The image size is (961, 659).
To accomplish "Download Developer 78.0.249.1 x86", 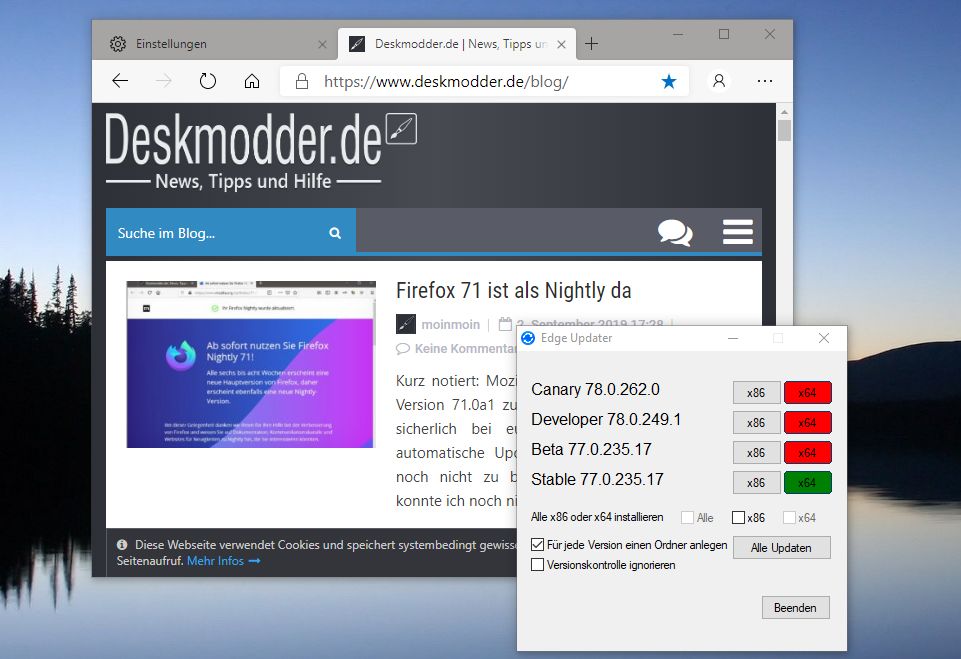I will [x=756, y=423].
